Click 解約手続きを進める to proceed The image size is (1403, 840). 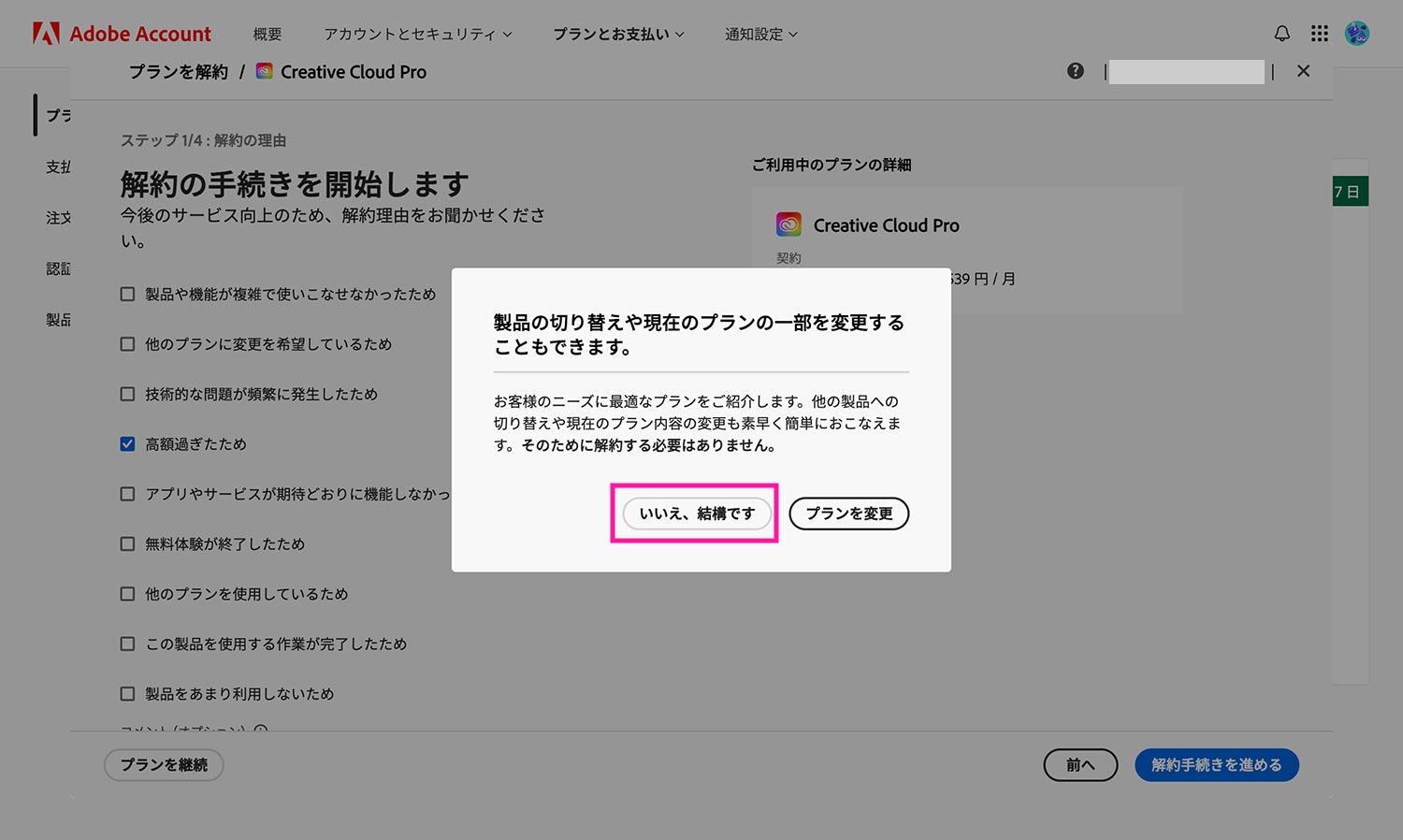point(1217,764)
